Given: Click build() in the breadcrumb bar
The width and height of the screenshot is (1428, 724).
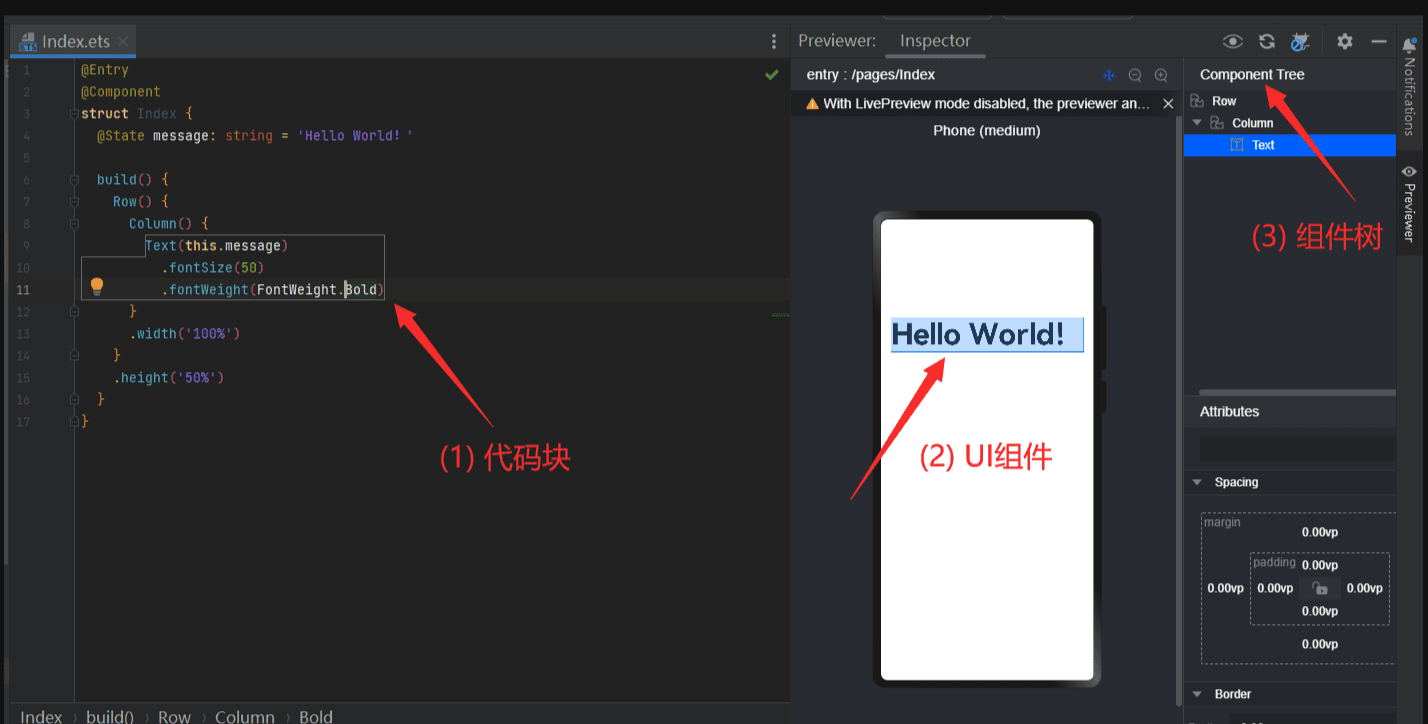Looking at the screenshot, I should coord(110,716).
